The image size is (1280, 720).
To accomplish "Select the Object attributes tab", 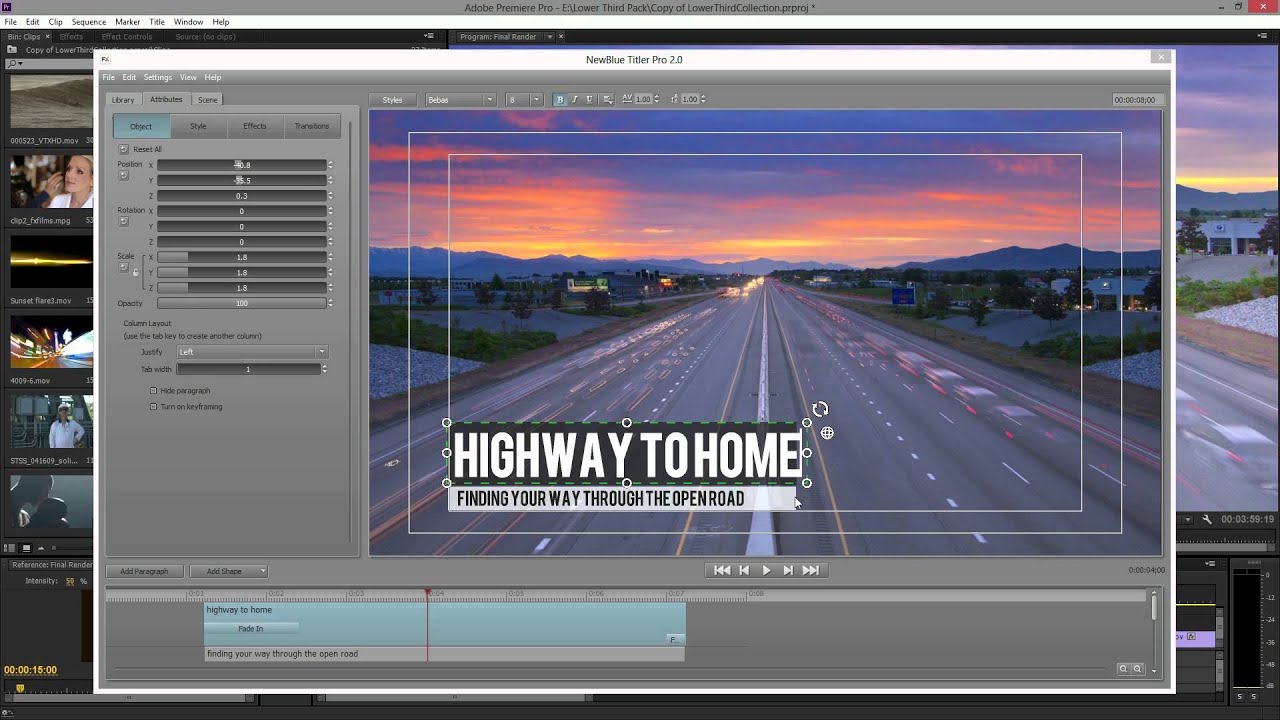I will 141,126.
